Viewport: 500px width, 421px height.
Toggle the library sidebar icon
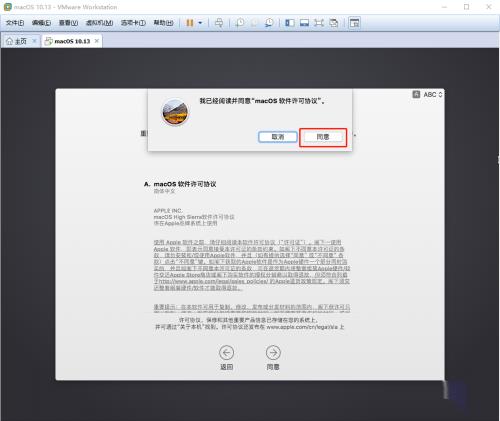click(x=290, y=23)
